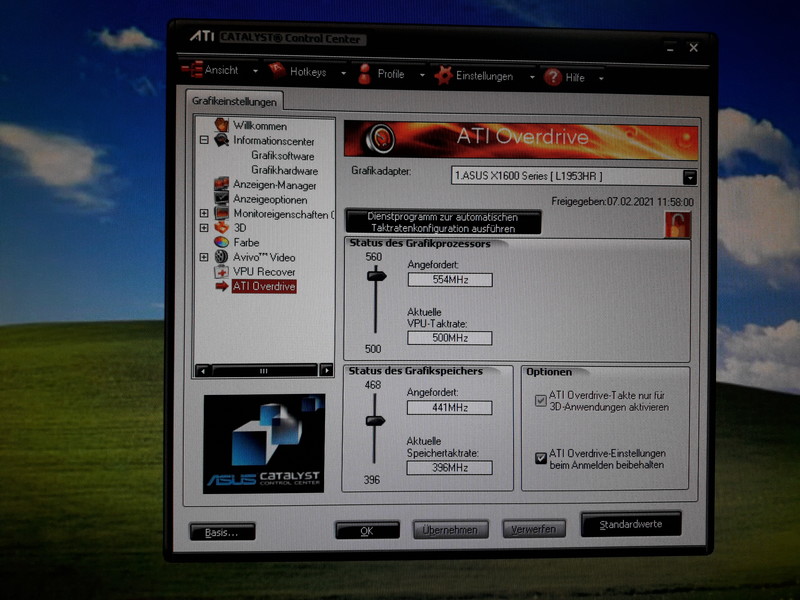This screenshot has width=800, height=600.
Task: Expand the Monitoreigenschaften tree node
Action: tap(204, 213)
